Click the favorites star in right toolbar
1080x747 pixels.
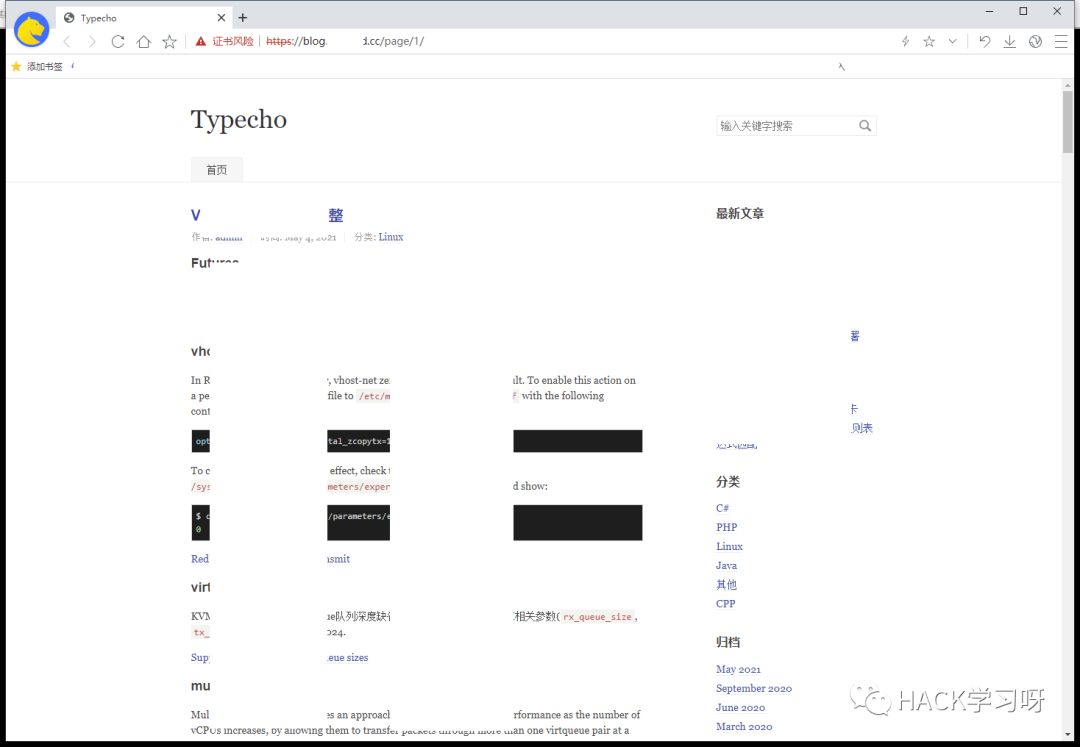coord(929,41)
